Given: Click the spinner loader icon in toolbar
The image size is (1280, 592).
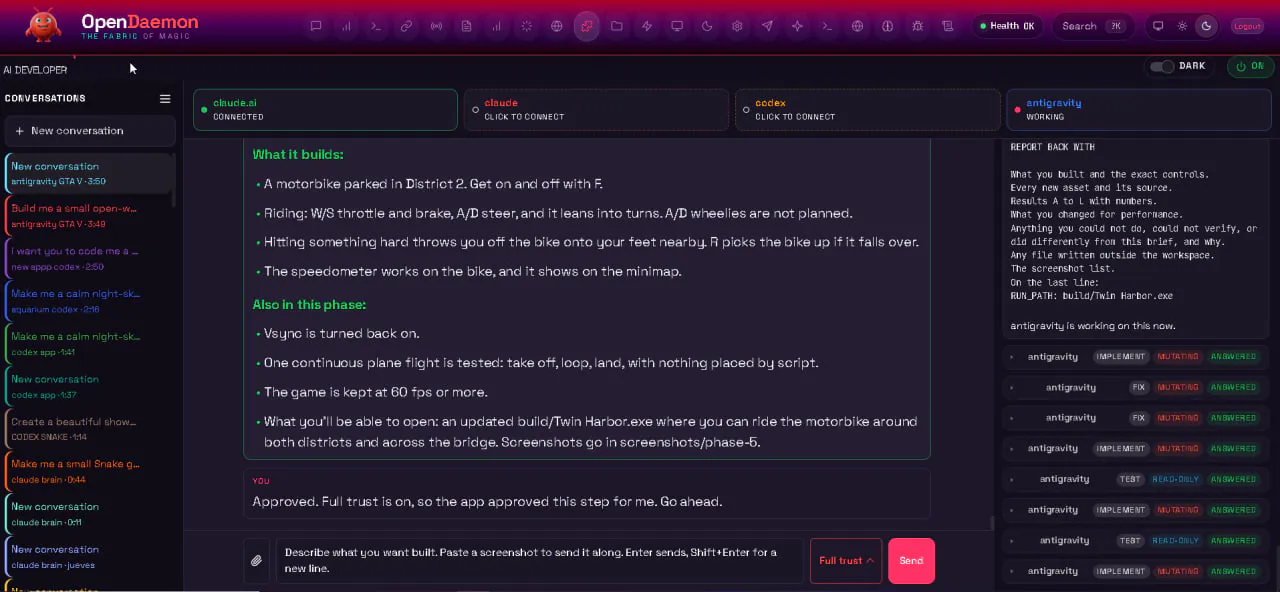Looking at the screenshot, I should coord(526,26).
